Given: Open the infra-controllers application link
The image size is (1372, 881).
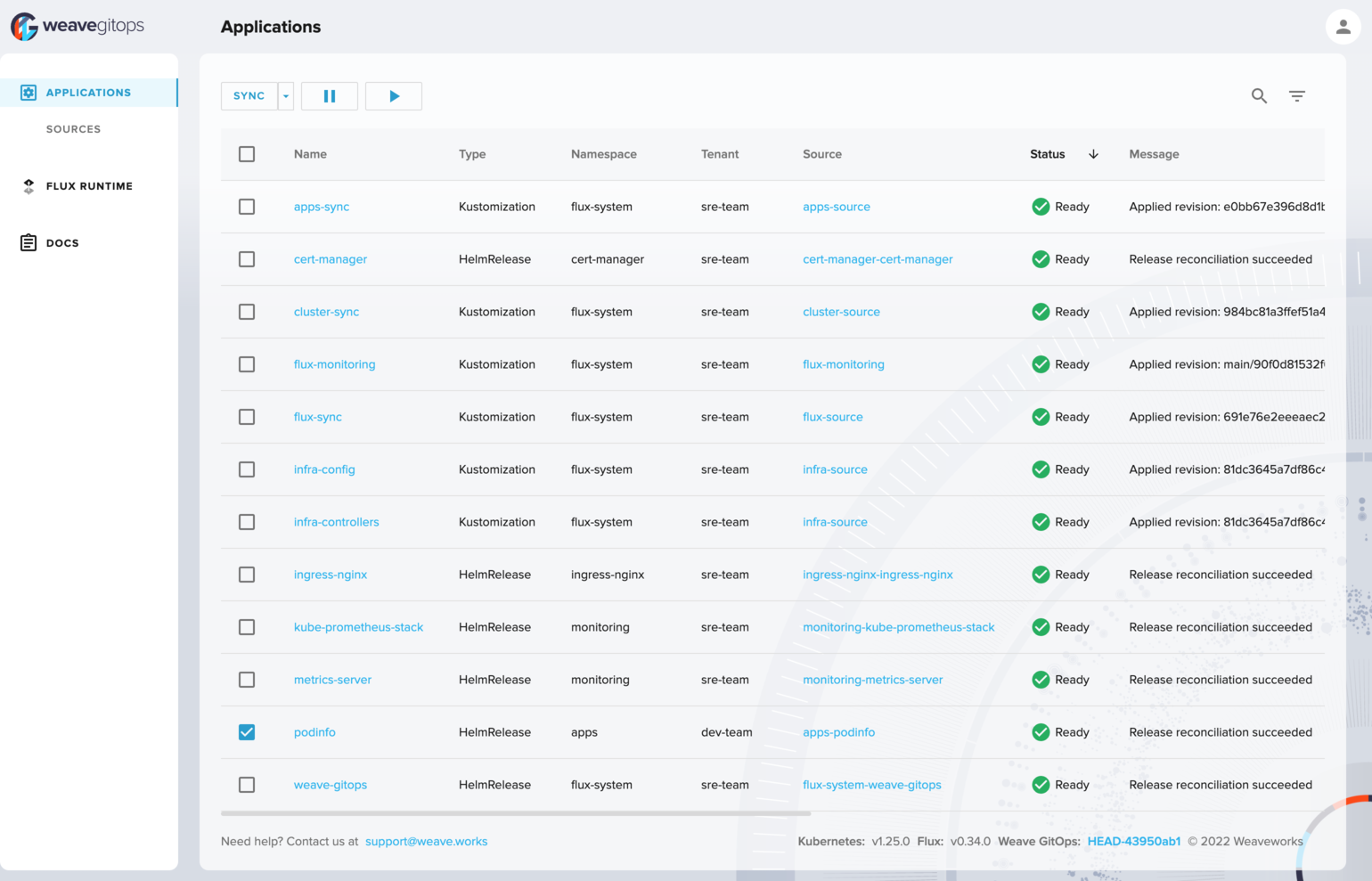Looking at the screenshot, I should click(337, 522).
